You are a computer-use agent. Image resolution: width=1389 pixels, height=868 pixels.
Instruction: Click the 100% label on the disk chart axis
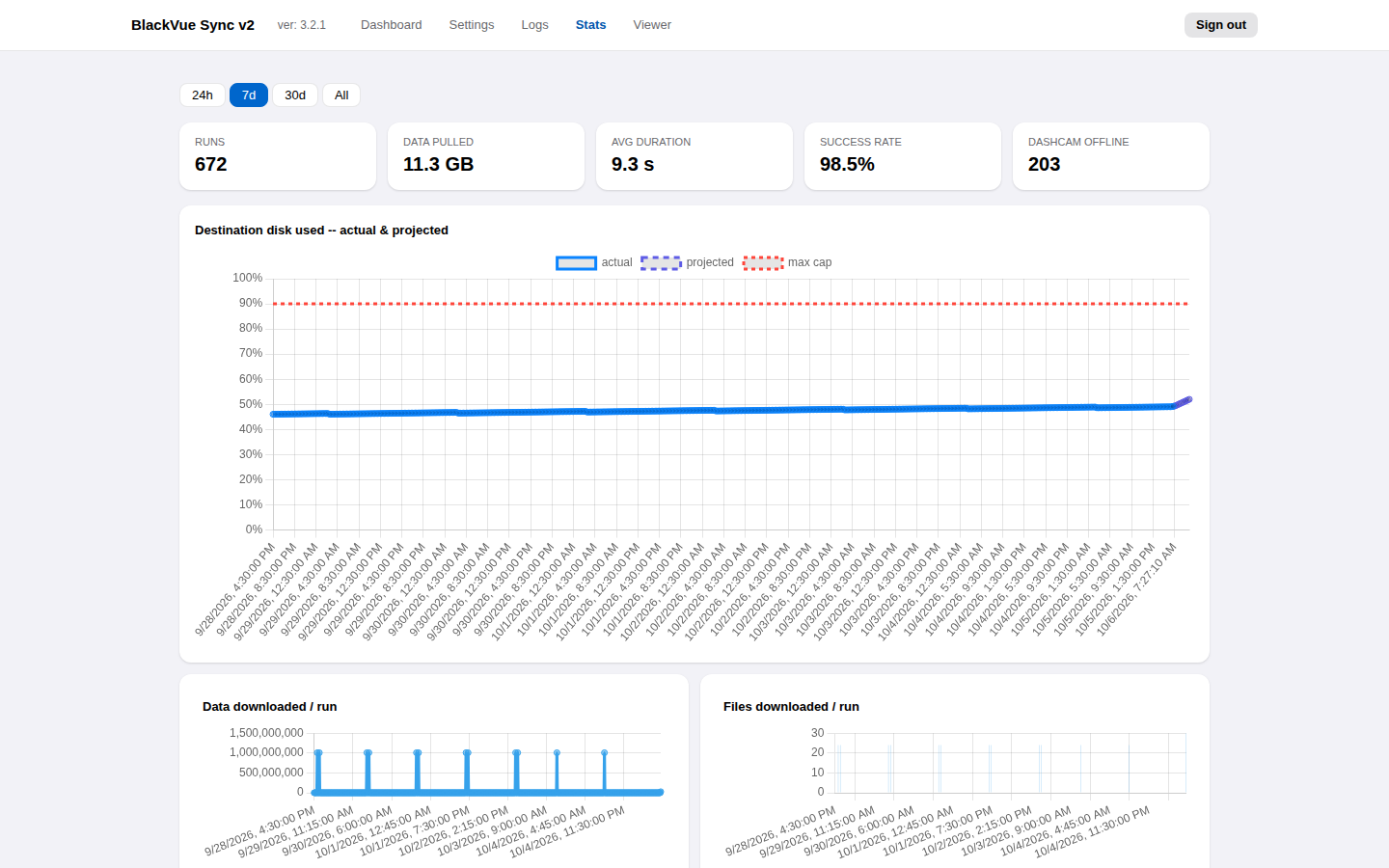click(x=247, y=278)
